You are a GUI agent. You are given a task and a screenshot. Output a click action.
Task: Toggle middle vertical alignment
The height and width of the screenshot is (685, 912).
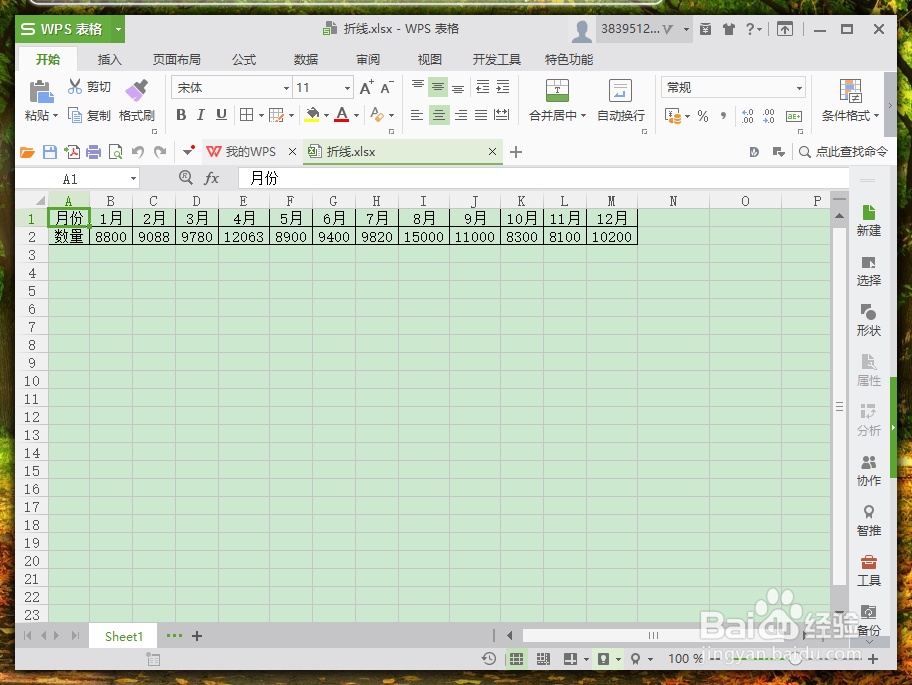coord(438,87)
